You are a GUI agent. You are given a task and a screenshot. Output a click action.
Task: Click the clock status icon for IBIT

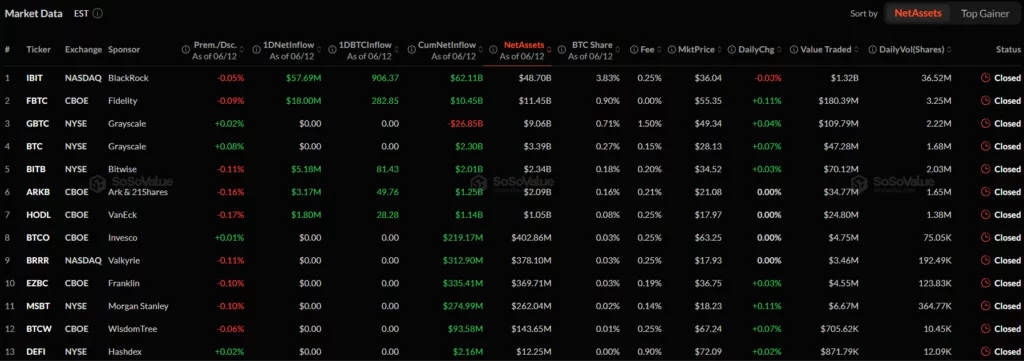[985, 78]
